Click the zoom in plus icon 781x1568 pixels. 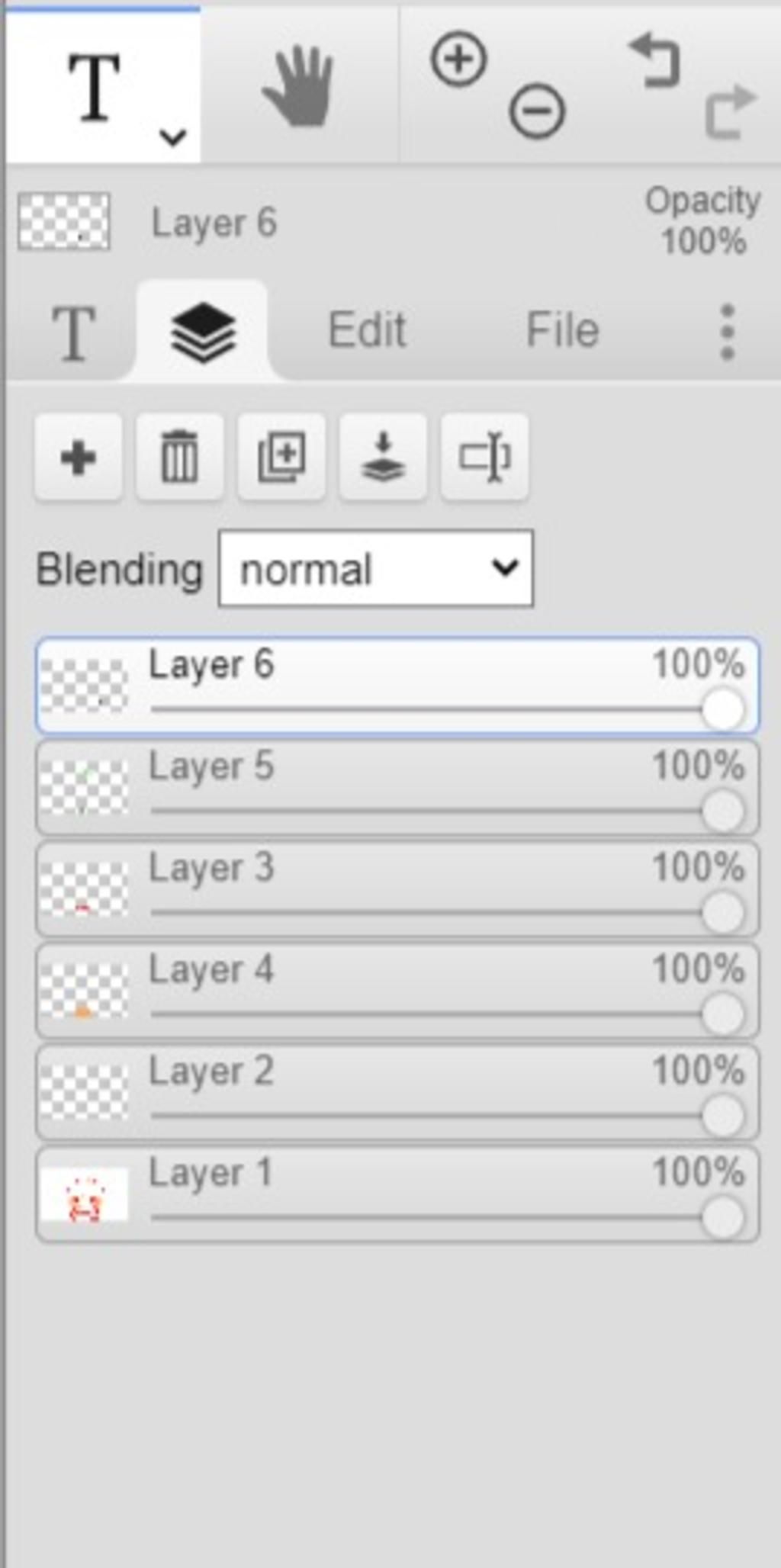458,59
